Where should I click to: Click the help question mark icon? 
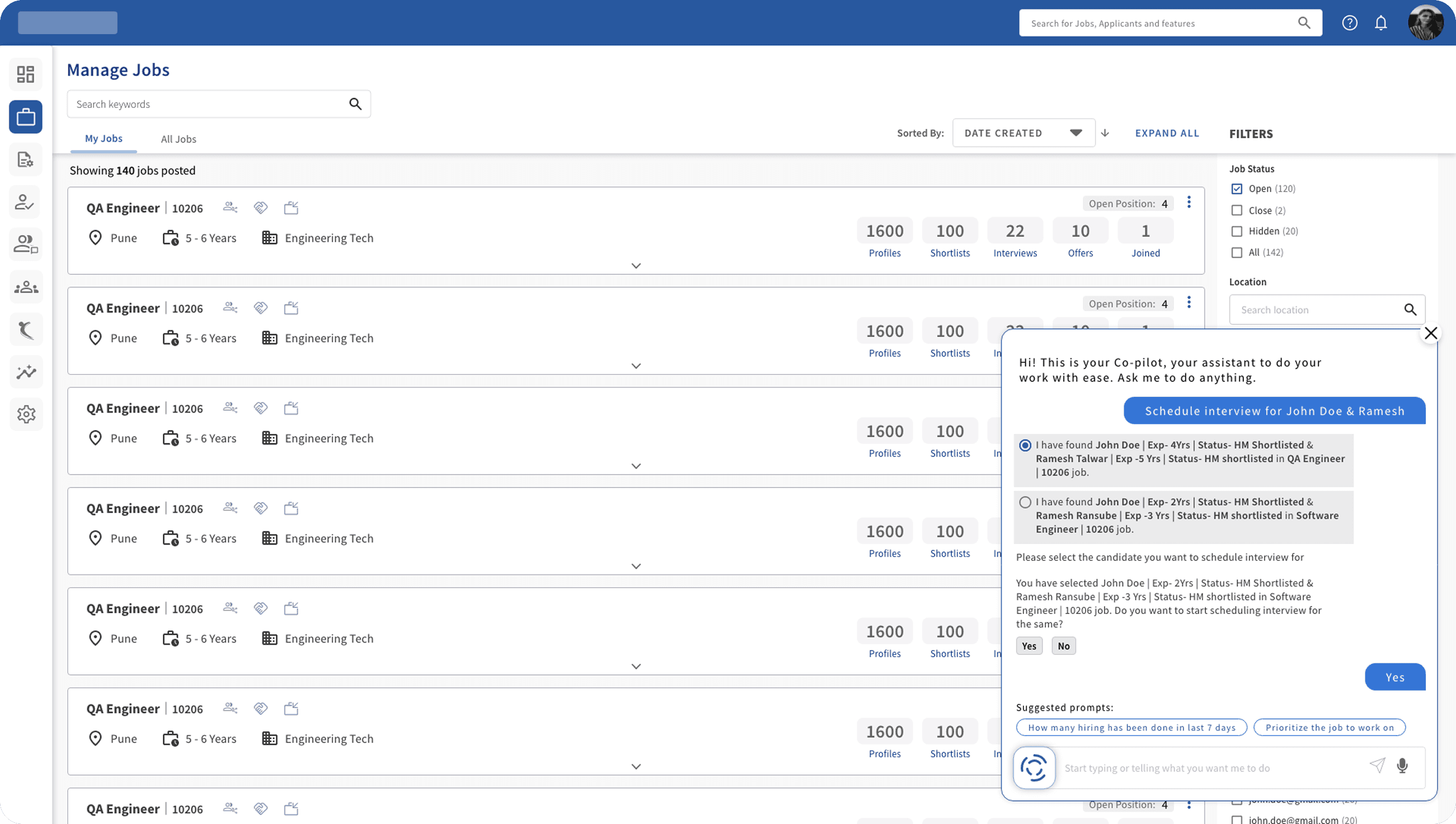pyautogui.click(x=1350, y=23)
